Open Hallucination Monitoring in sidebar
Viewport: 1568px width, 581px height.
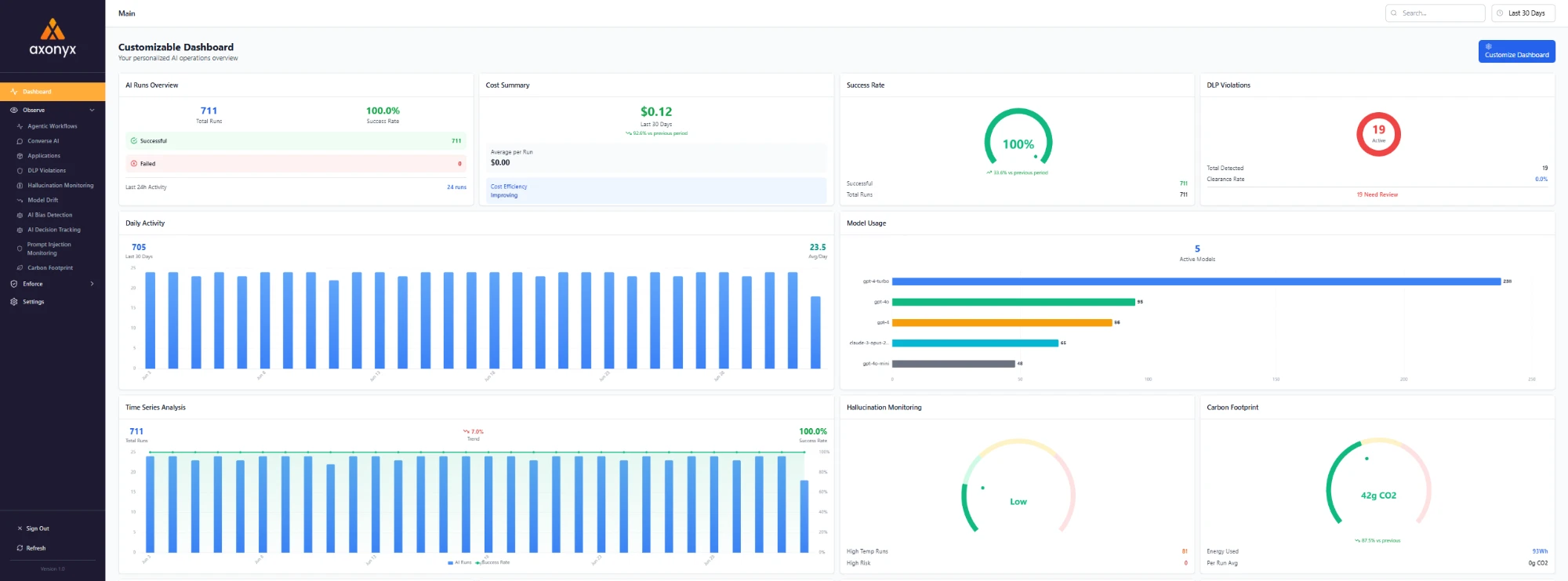[x=60, y=186]
